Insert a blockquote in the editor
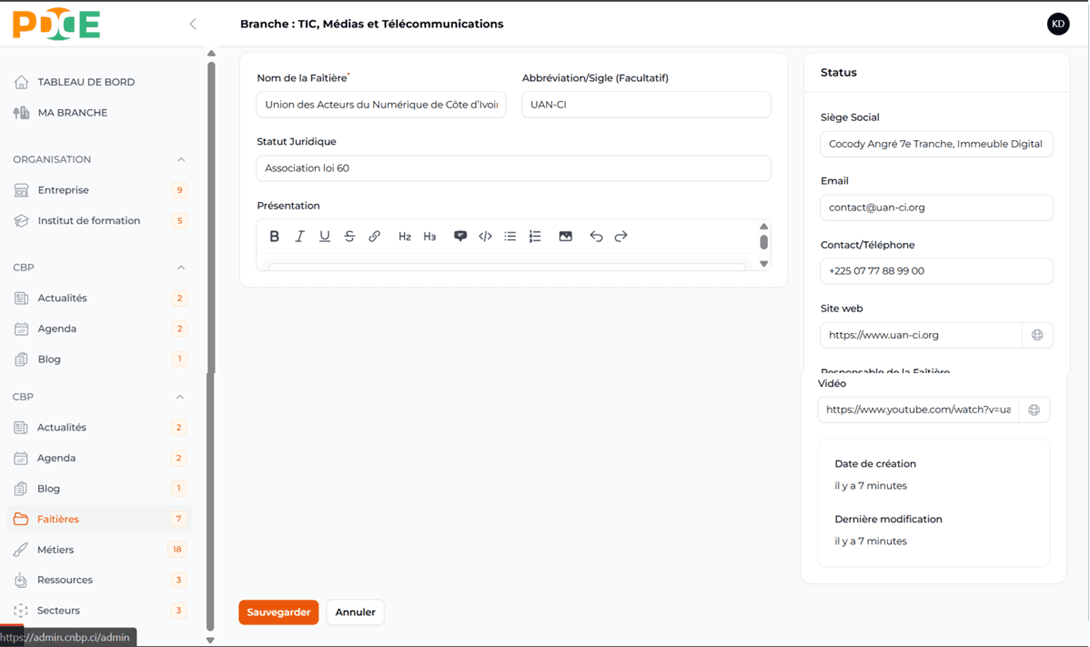 click(460, 237)
